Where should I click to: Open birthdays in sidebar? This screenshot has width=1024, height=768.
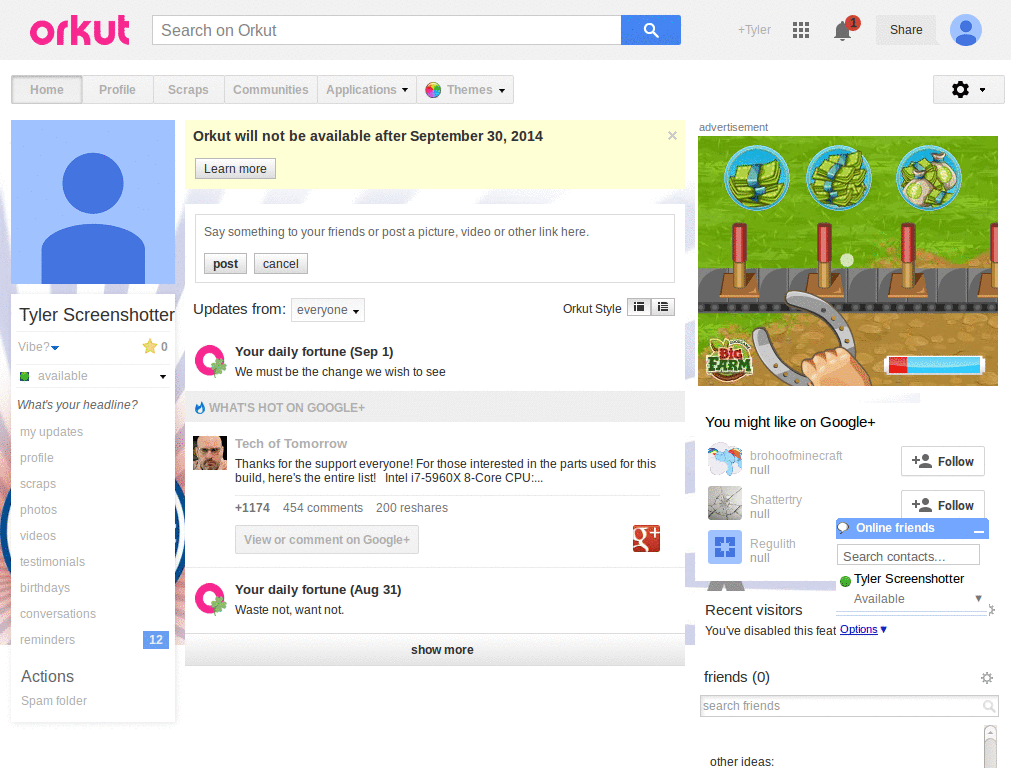pyautogui.click(x=45, y=588)
